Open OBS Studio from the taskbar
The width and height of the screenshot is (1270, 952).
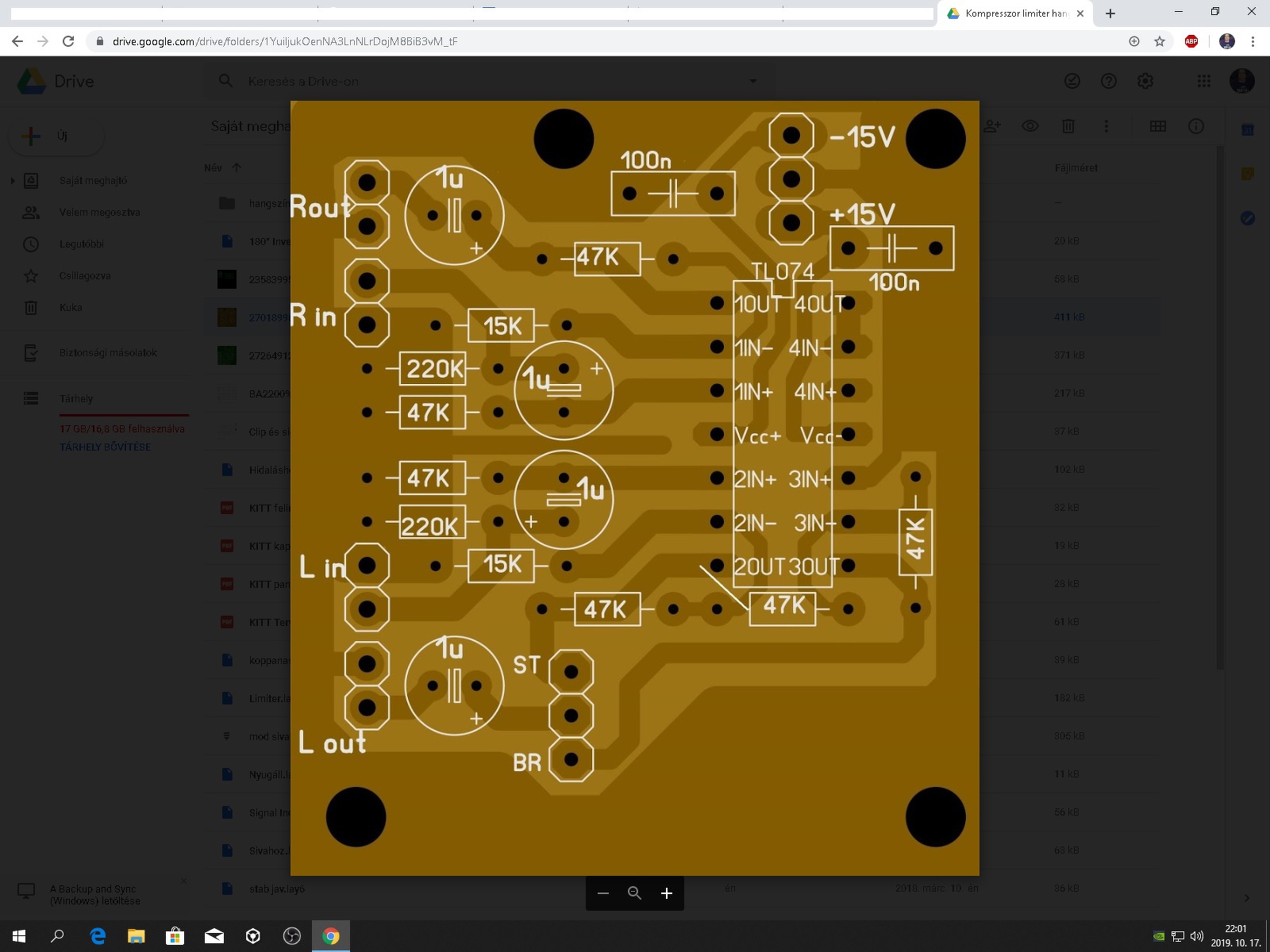(292, 936)
